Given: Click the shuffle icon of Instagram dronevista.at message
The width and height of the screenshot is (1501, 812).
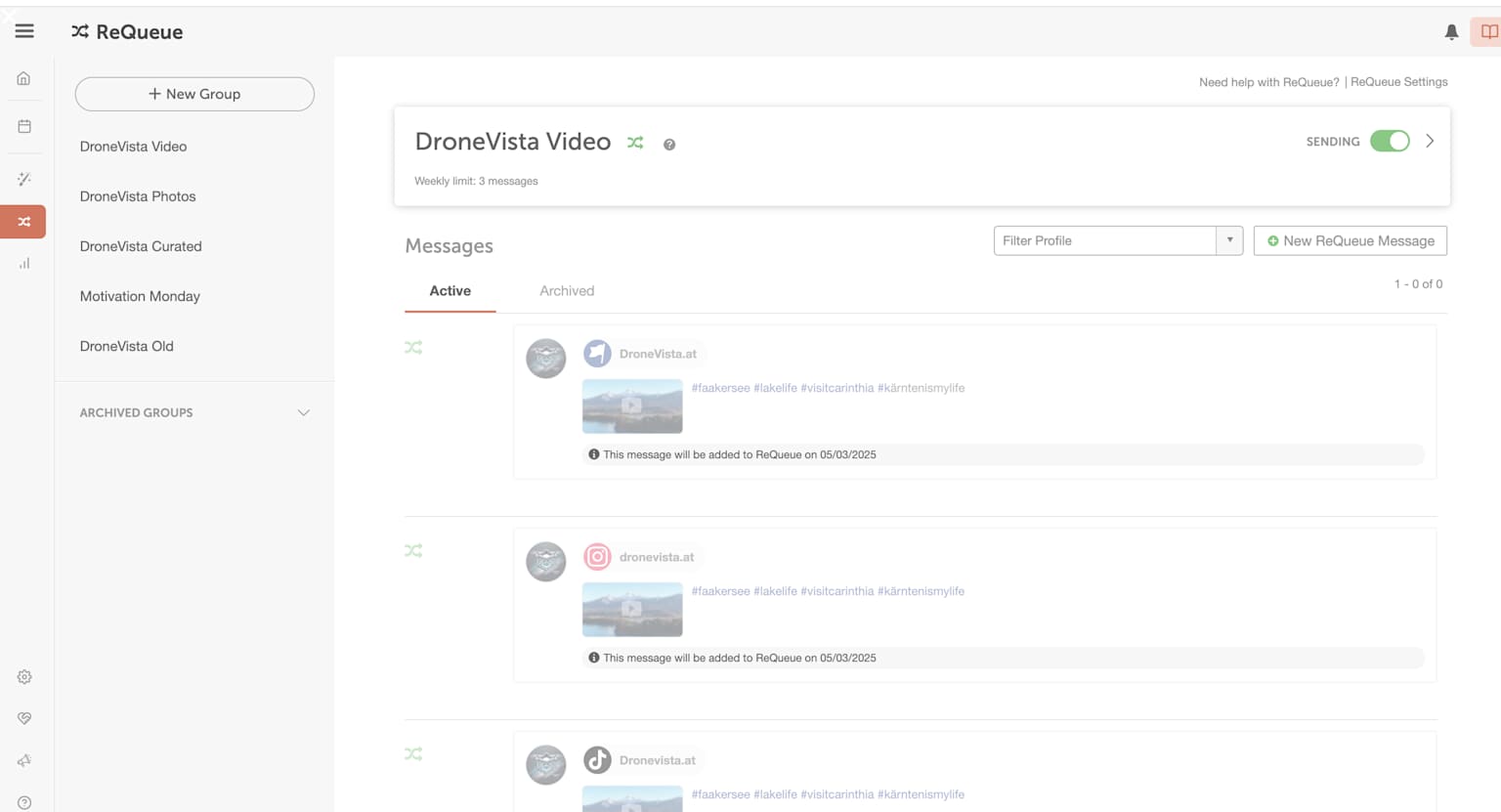Looking at the screenshot, I should [413, 550].
